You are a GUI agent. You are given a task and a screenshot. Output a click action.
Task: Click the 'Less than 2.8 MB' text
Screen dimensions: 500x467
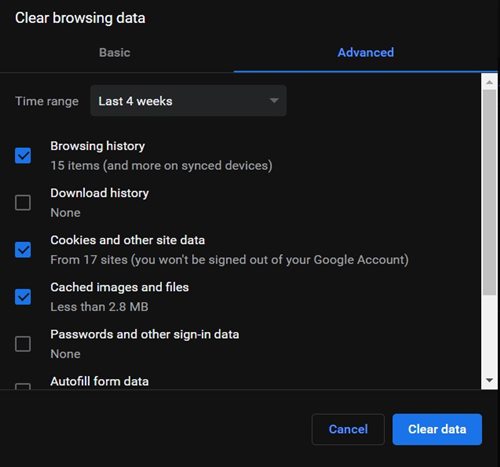99,307
